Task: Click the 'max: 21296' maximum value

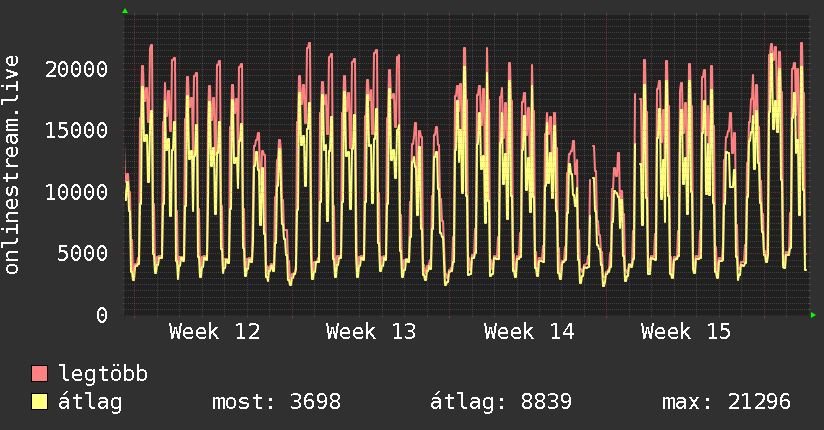Action: click(726, 402)
